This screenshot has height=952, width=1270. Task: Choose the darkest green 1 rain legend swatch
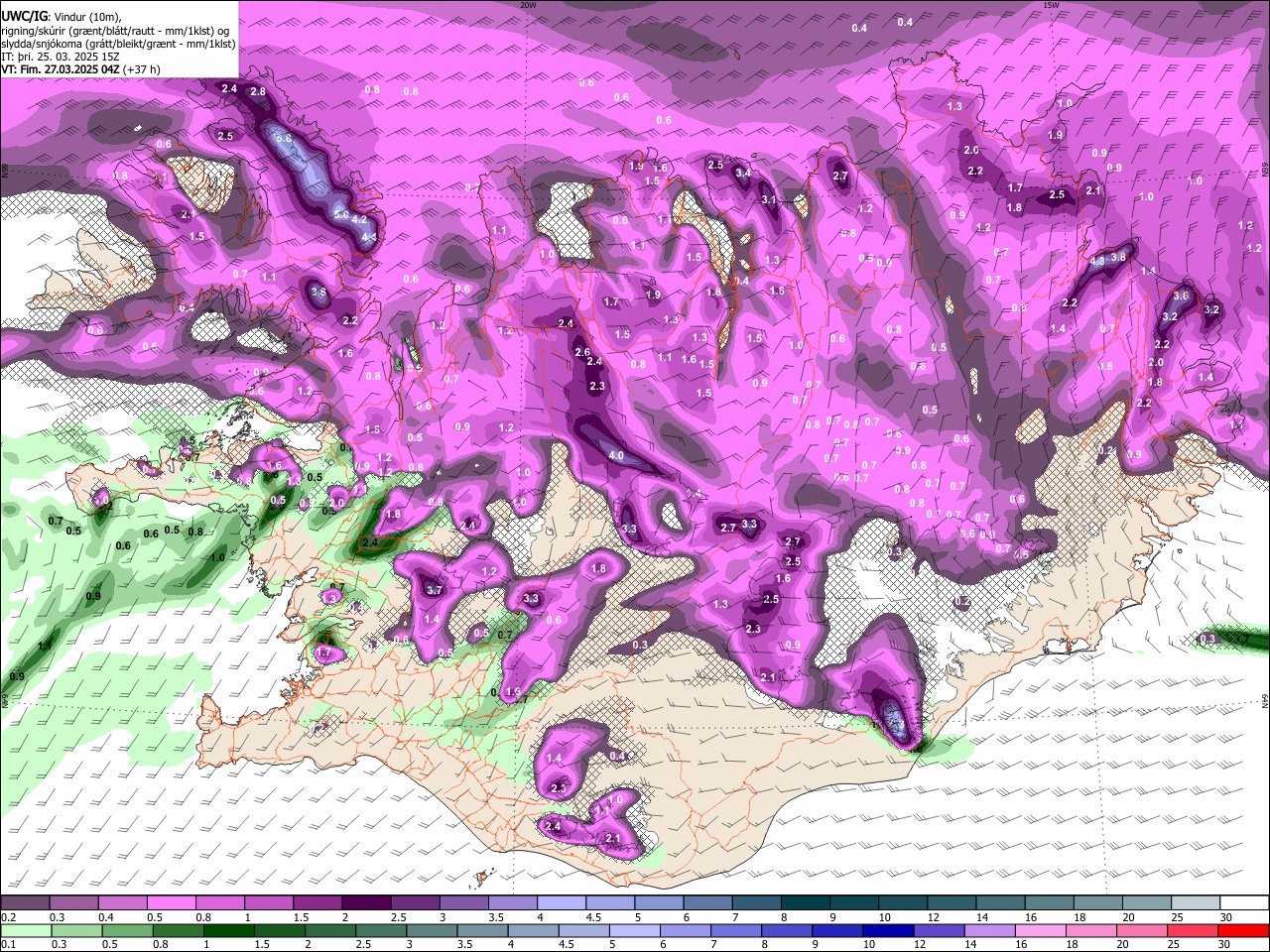(228, 930)
